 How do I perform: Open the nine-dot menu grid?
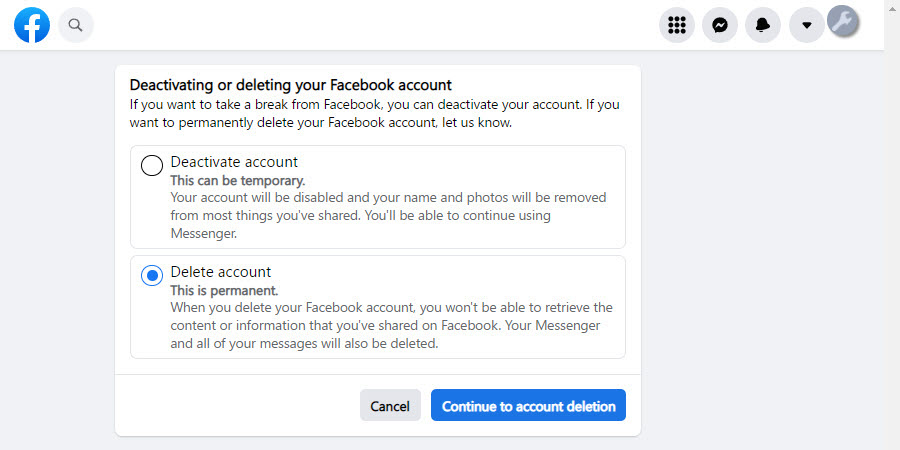[x=677, y=25]
